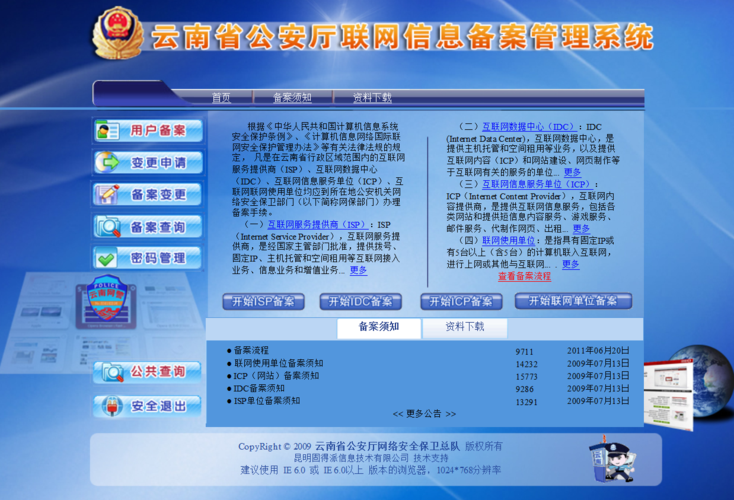
Task: Click the view count 15773
Action: coord(527,377)
